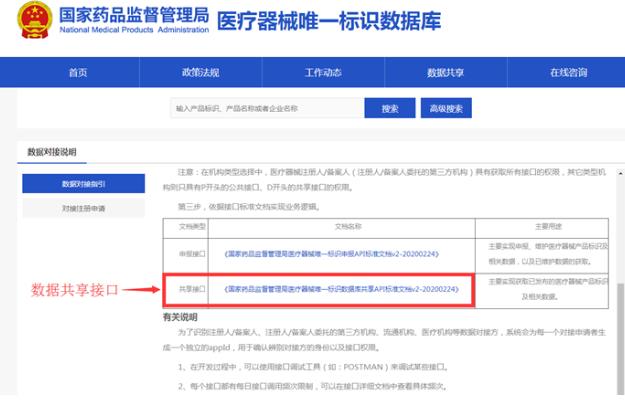Viewport: 625px width, 403px height.
Task: Open the 工作动态 navigation item
Action: (x=322, y=72)
